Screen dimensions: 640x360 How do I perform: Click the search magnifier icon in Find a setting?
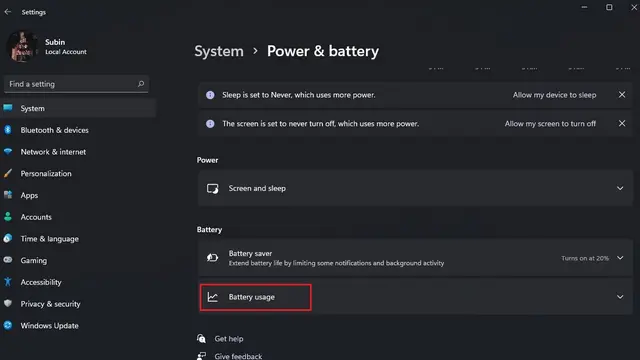click(x=141, y=84)
